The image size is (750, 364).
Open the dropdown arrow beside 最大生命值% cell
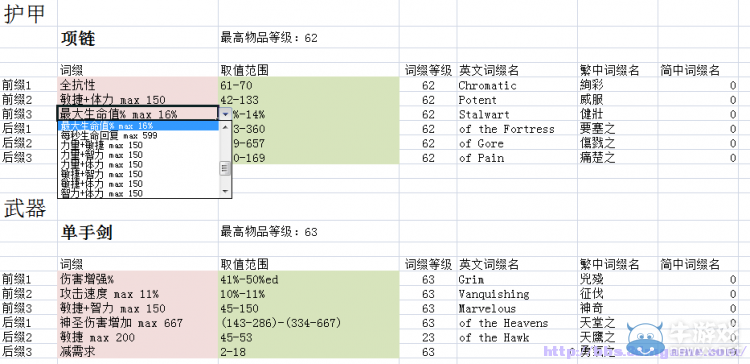tap(225, 114)
